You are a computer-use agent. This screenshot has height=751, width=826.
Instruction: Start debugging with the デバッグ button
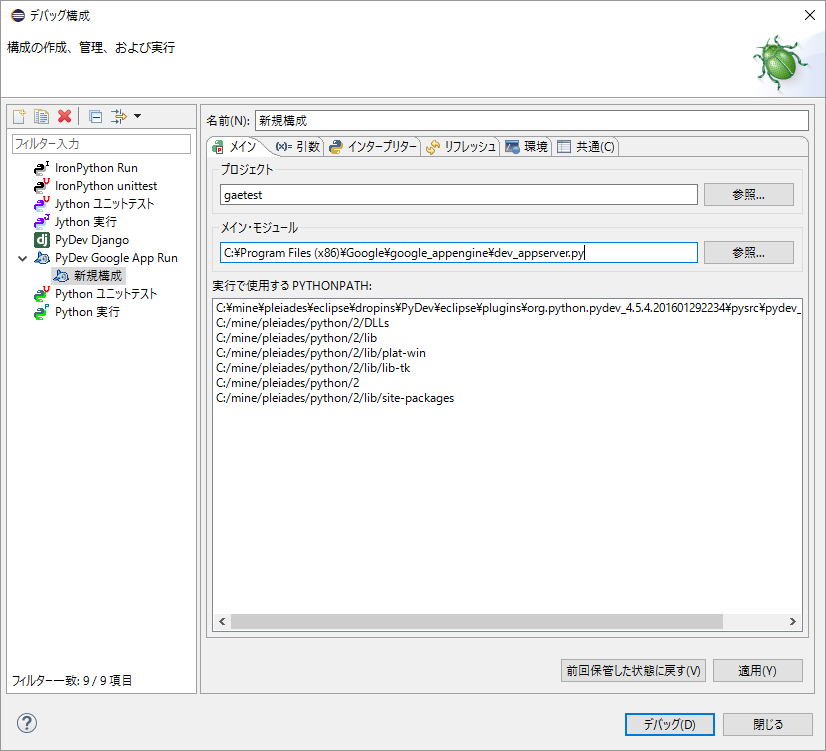[x=669, y=724]
